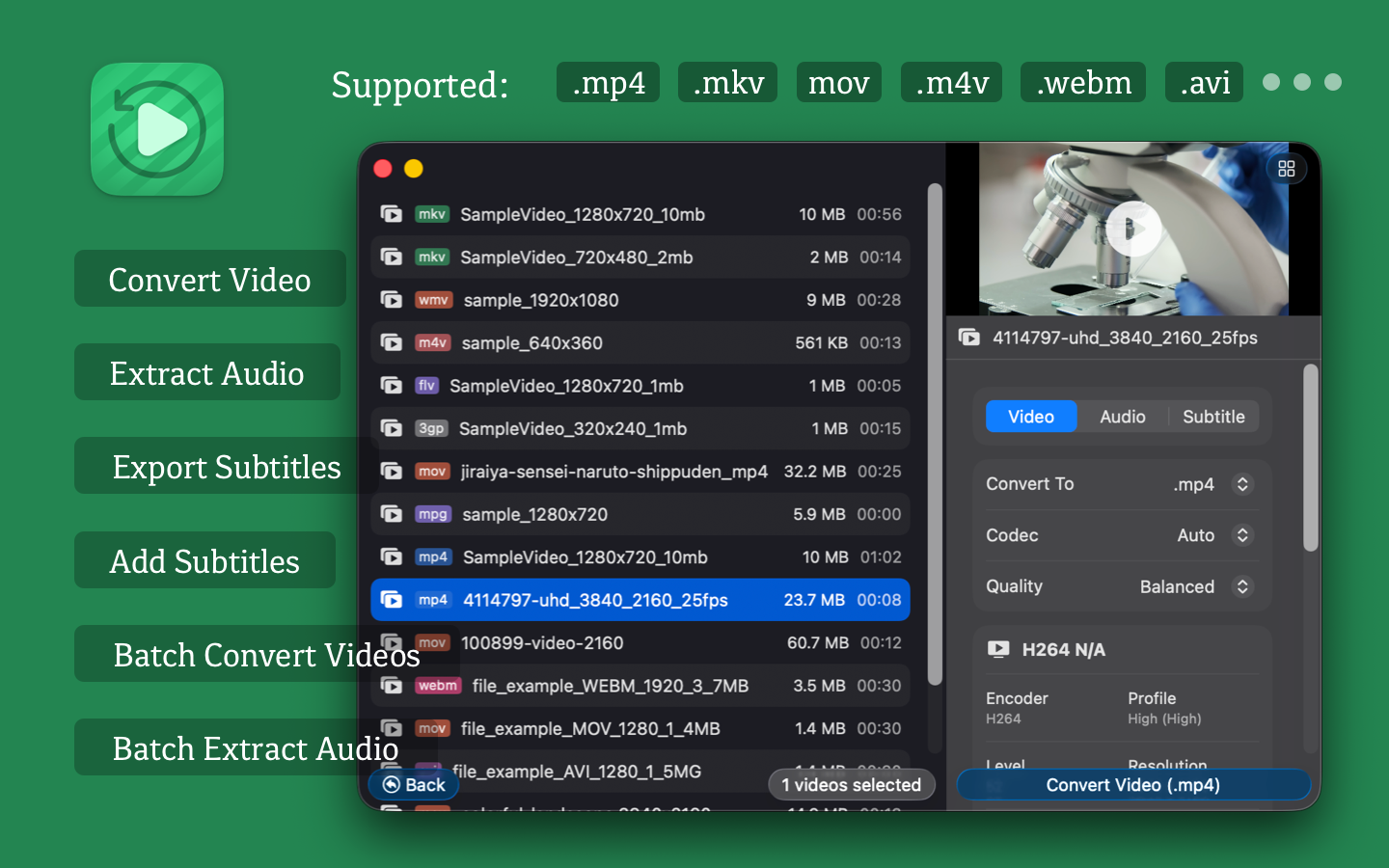Viewport: 1389px width, 868px height.
Task: Click the back arrow icon
Action: [392, 785]
